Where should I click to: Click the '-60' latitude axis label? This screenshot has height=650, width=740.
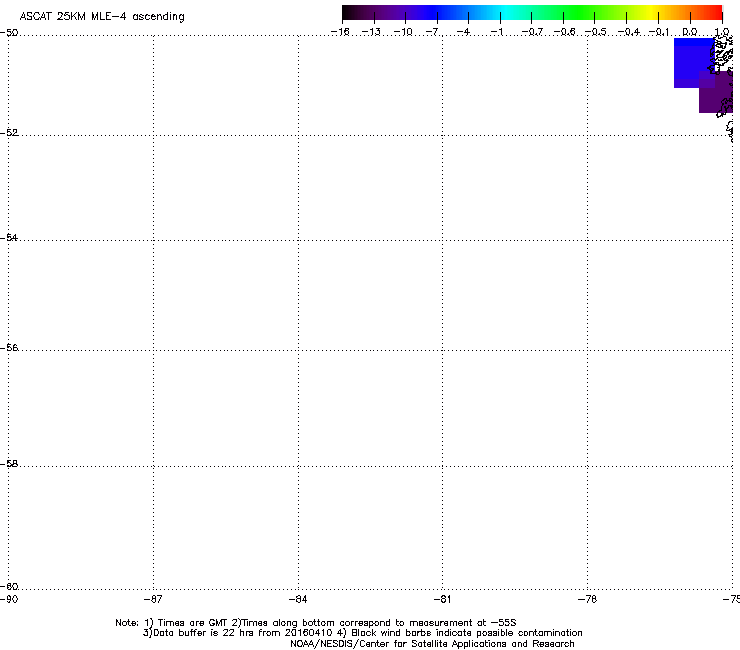point(9,586)
